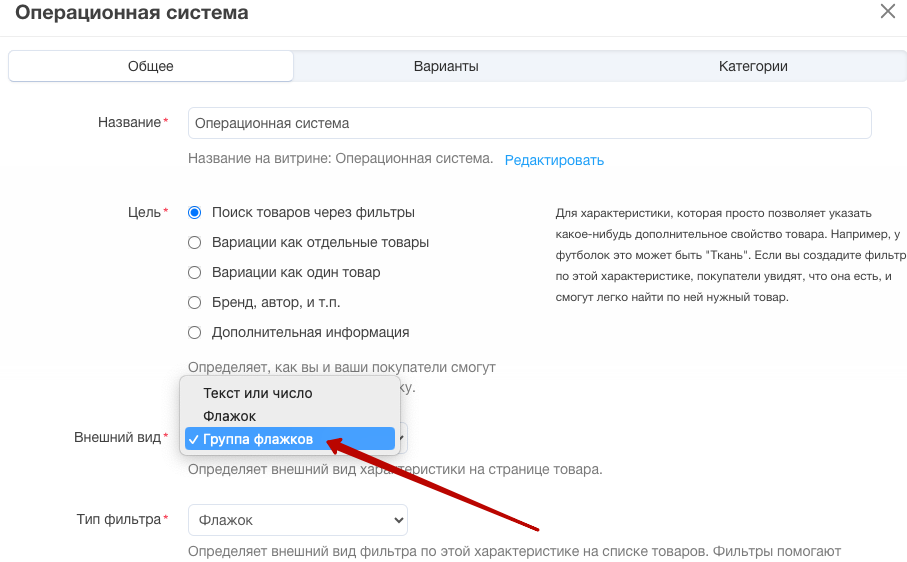Select Вариации как отдельные товары radio

point(194,243)
